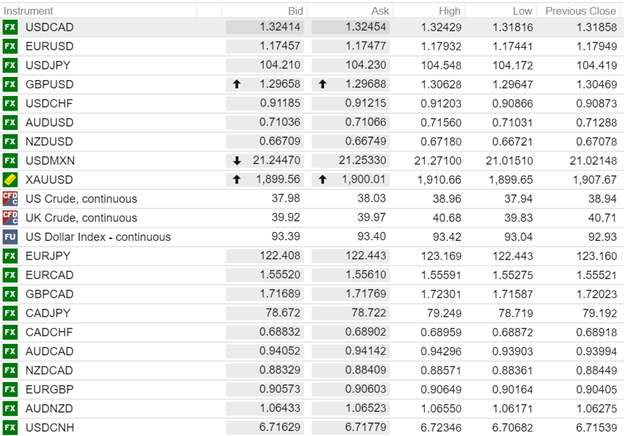This screenshot has height=436, width=624.
Task: Click the FX icon next to EURJPY
Action: tap(10, 256)
